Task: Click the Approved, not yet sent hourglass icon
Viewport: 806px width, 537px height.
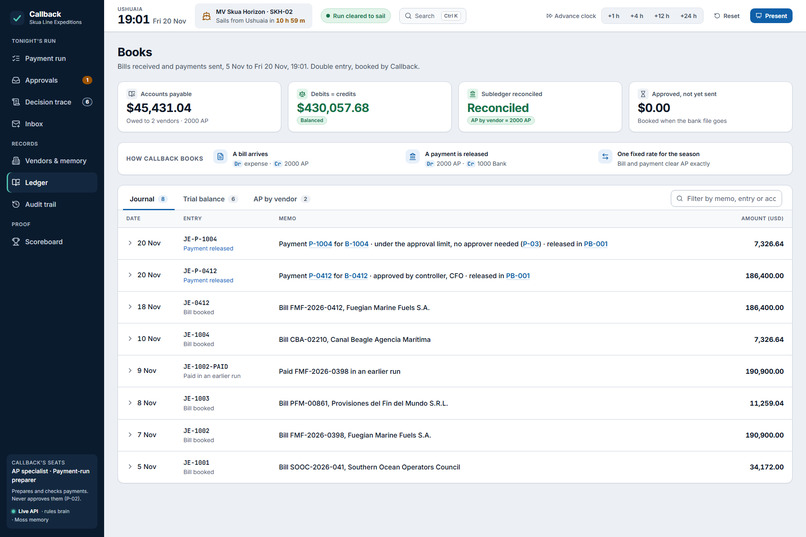Action: [643, 94]
